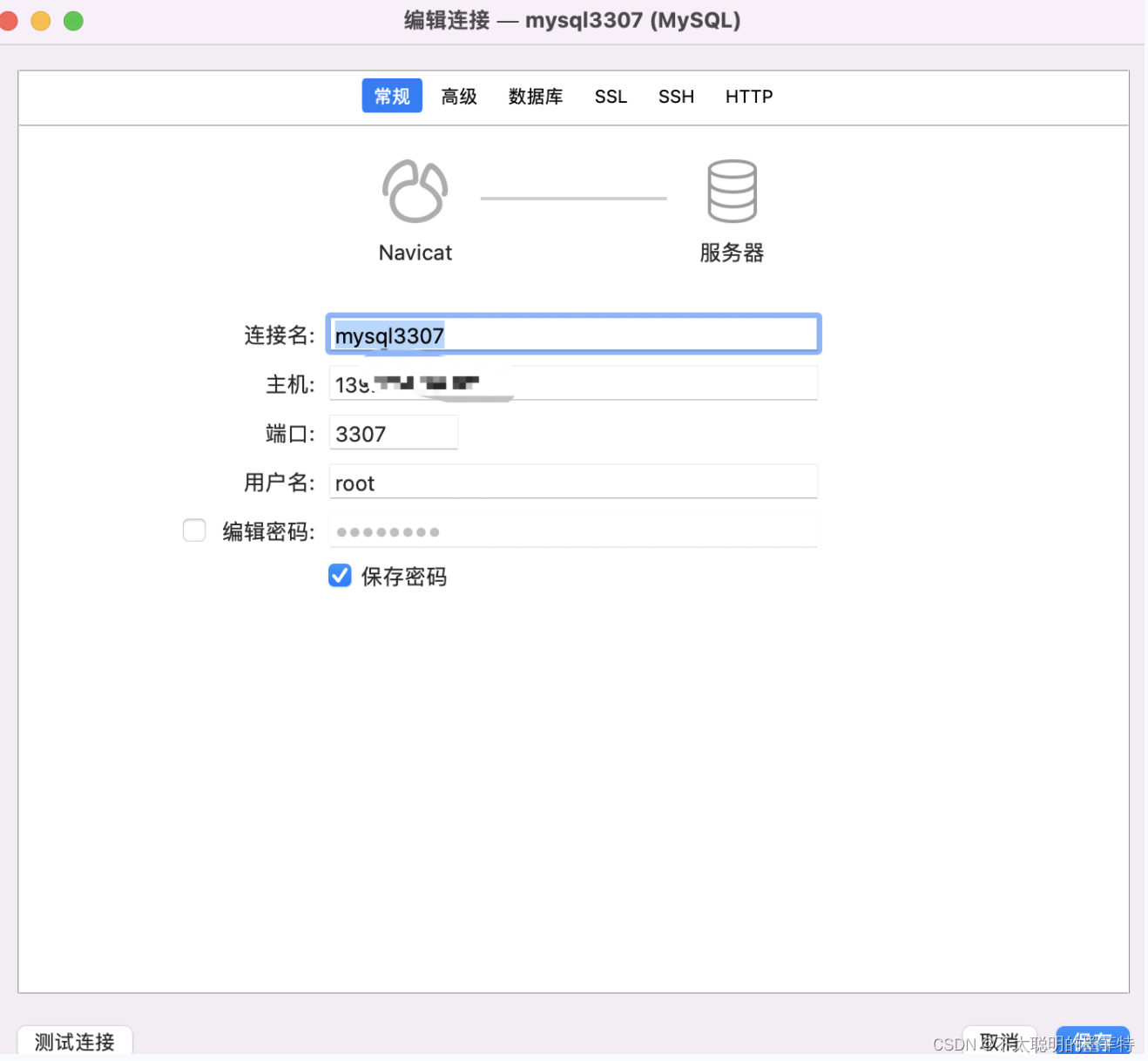Click the 测试连接 button
The height and width of the screenshot is (1061, 1148).
coord(75,1041)
